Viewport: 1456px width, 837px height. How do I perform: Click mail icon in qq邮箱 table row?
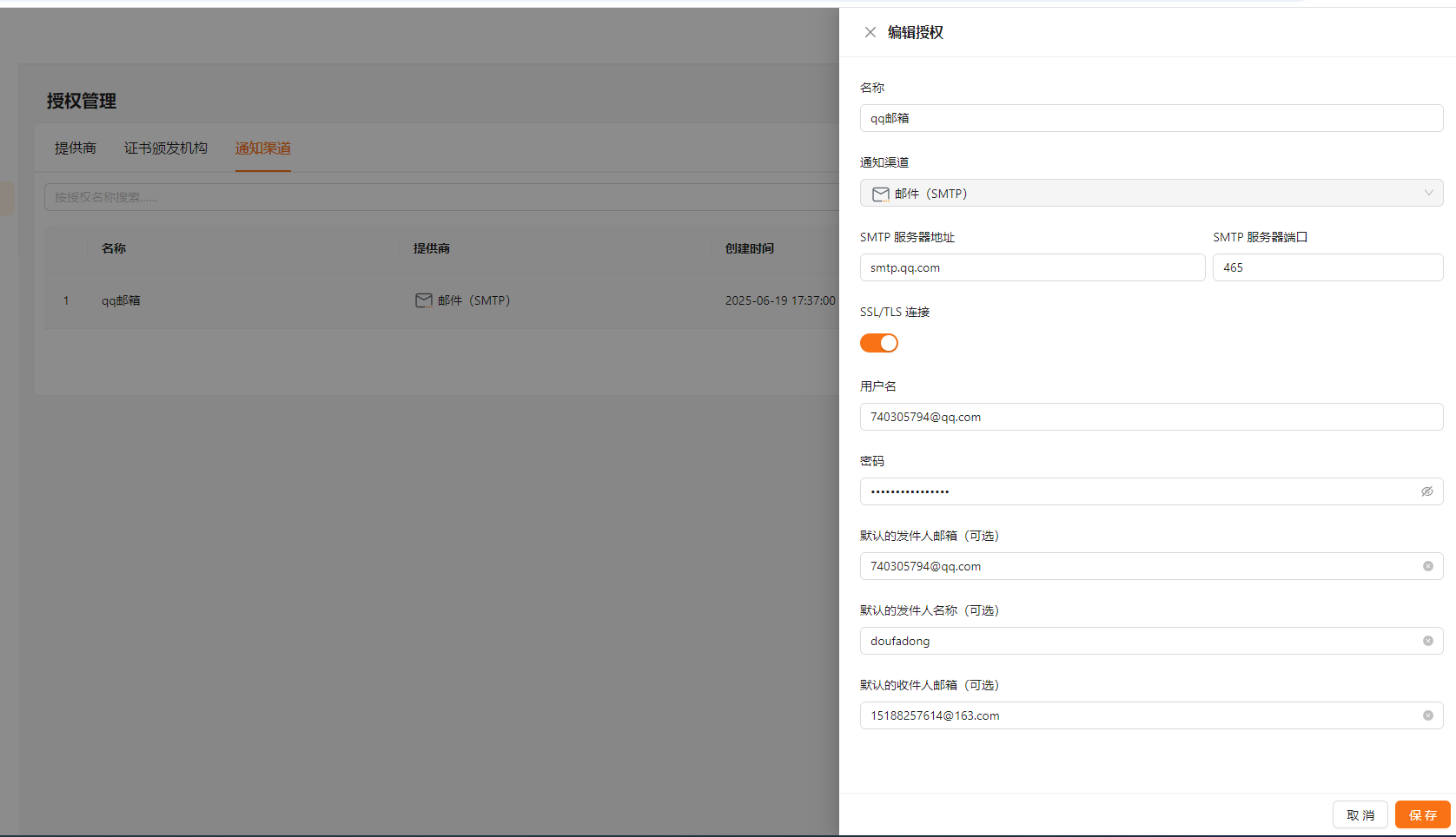423,300
